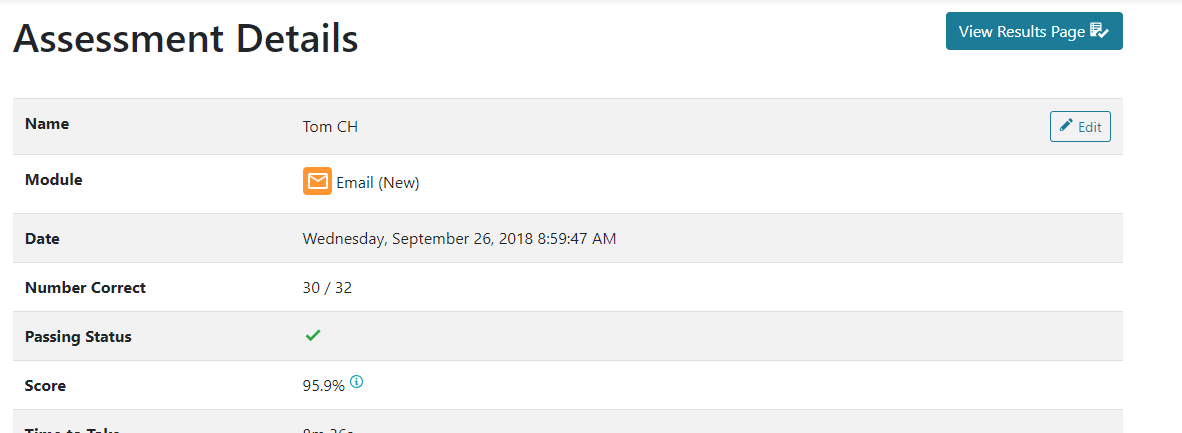Click the Name row label
Screen dimensions: 1182x433
(x=47, y=124)
